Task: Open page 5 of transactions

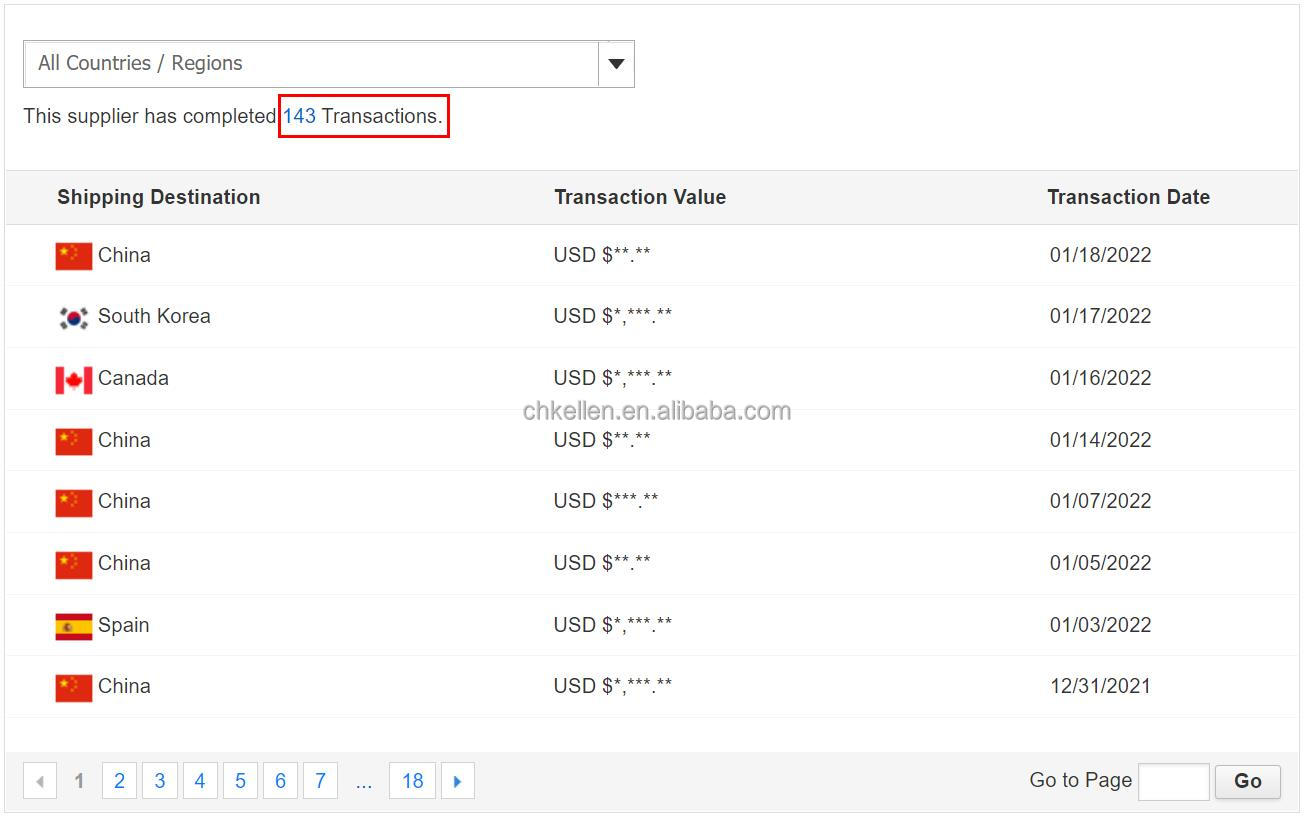Action: [x=240, y=781]
